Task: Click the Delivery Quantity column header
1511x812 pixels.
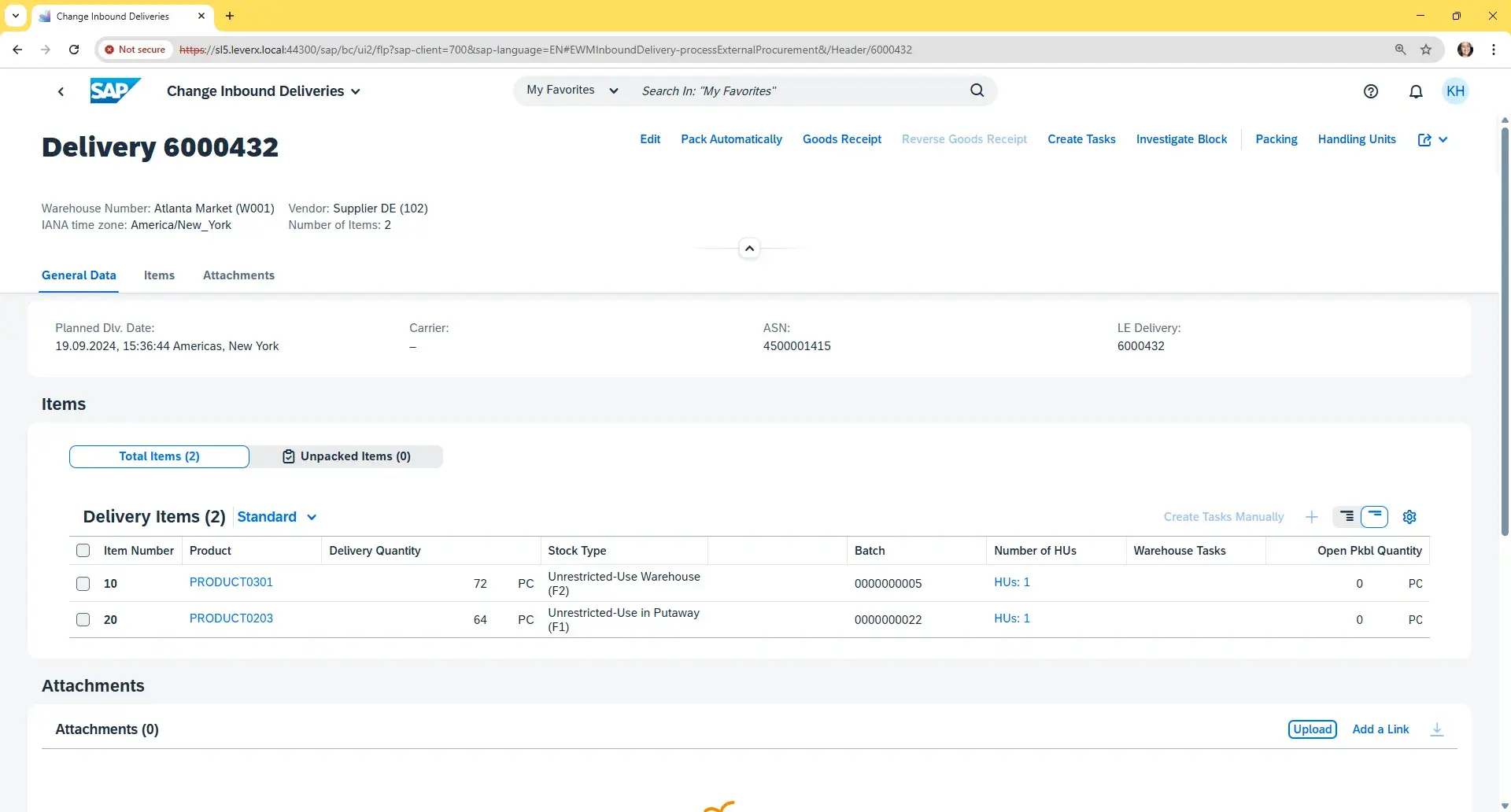Action: pos(430,551)
